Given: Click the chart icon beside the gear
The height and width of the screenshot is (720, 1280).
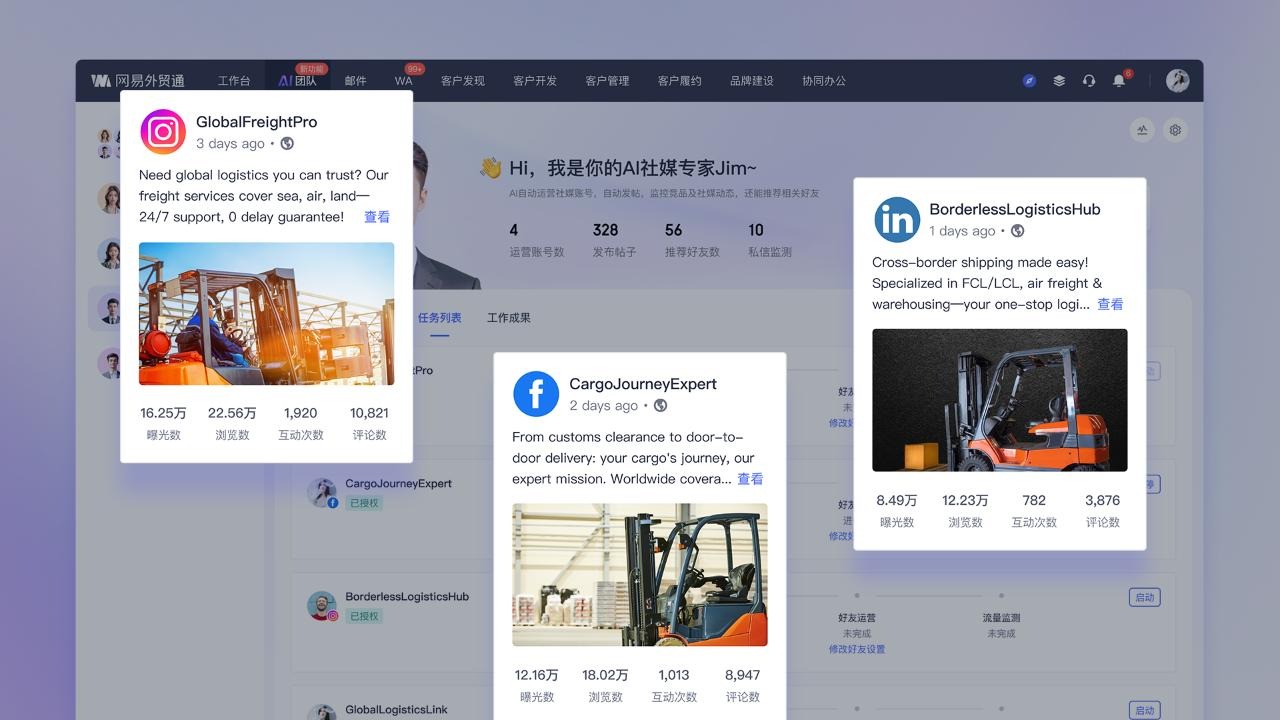Looking at the screenshot, I should click(x=1142, y=130).
